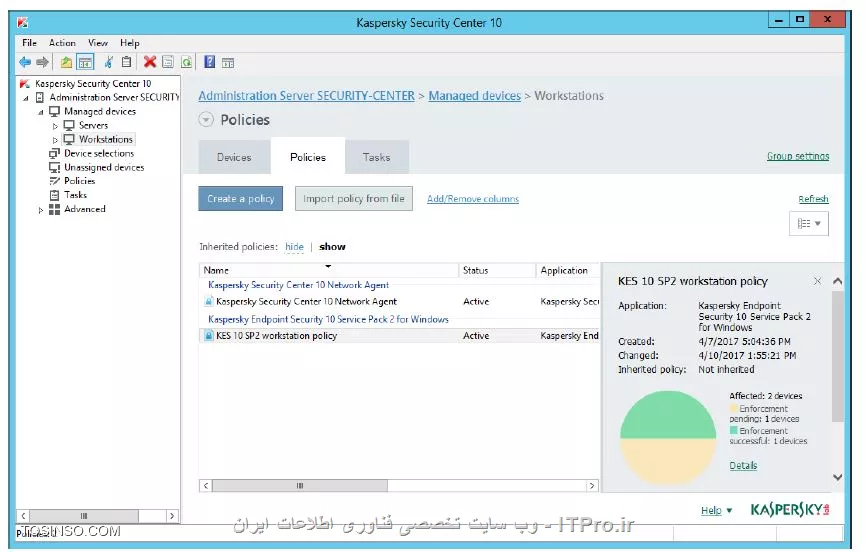Click right arrow of console tree scrollbar

(172, 516)
